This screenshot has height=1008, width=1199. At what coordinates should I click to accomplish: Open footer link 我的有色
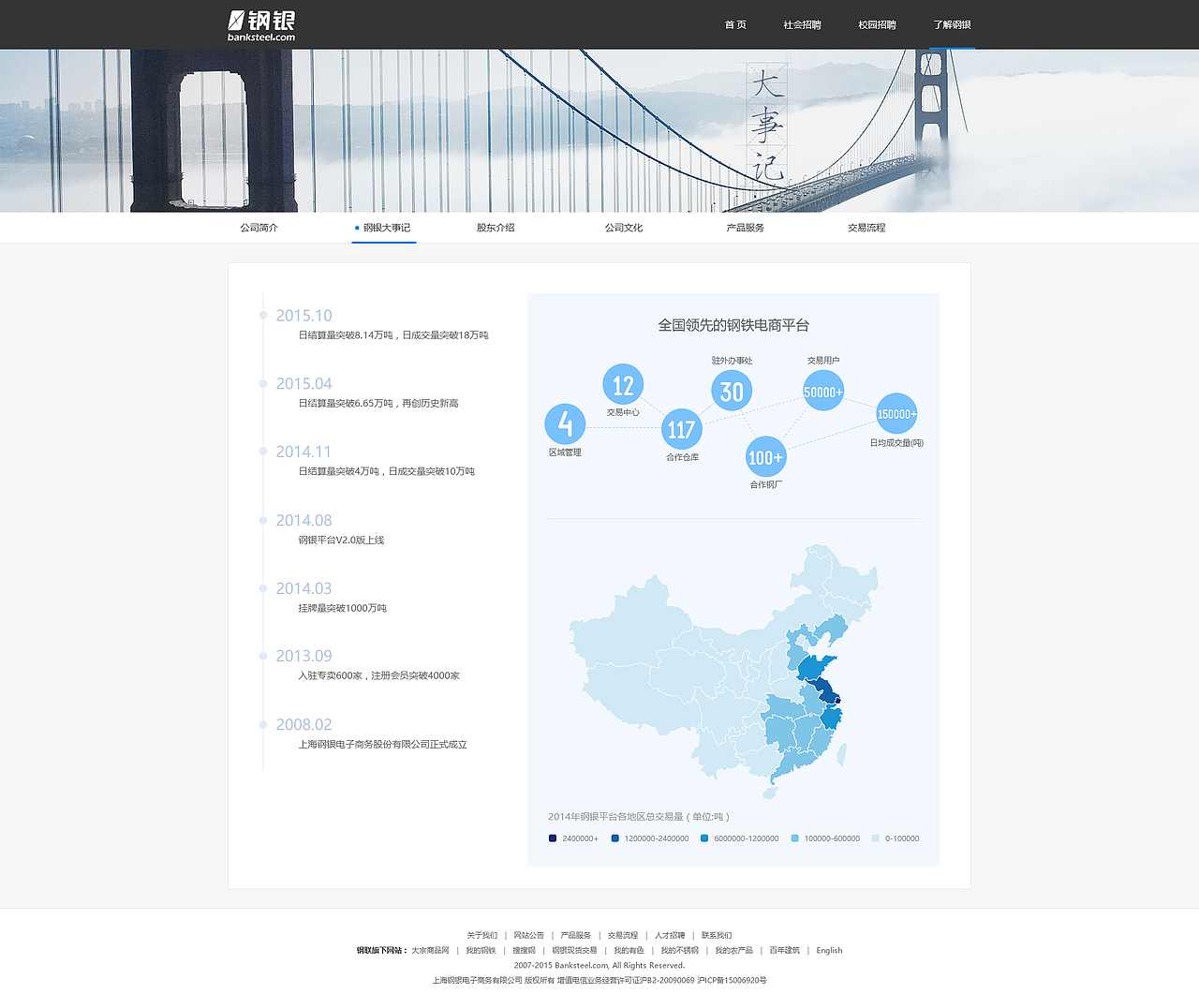[629, 950]
